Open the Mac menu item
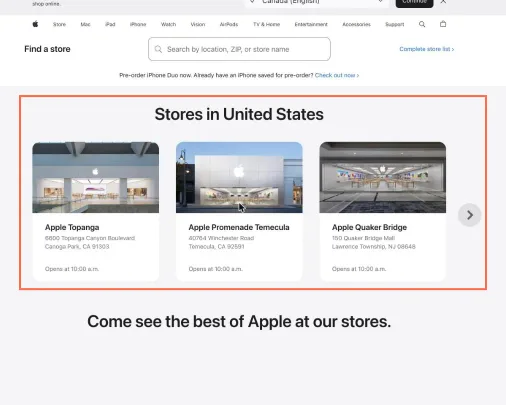This screenshot has height=405, width=506. click(x=85, y=24)
